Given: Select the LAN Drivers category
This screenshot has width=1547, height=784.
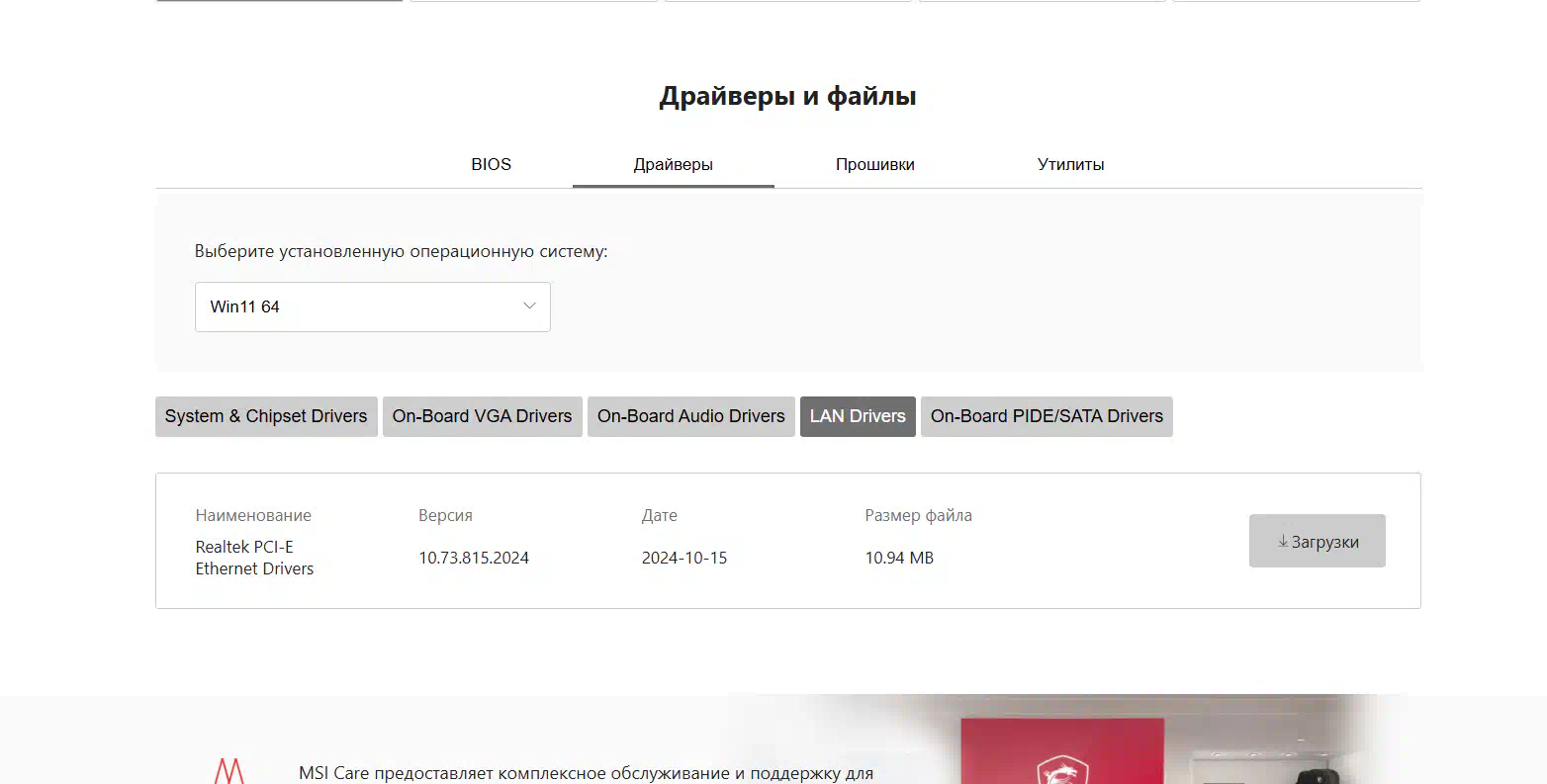Looking at the screenshot, I should (858, 416).
